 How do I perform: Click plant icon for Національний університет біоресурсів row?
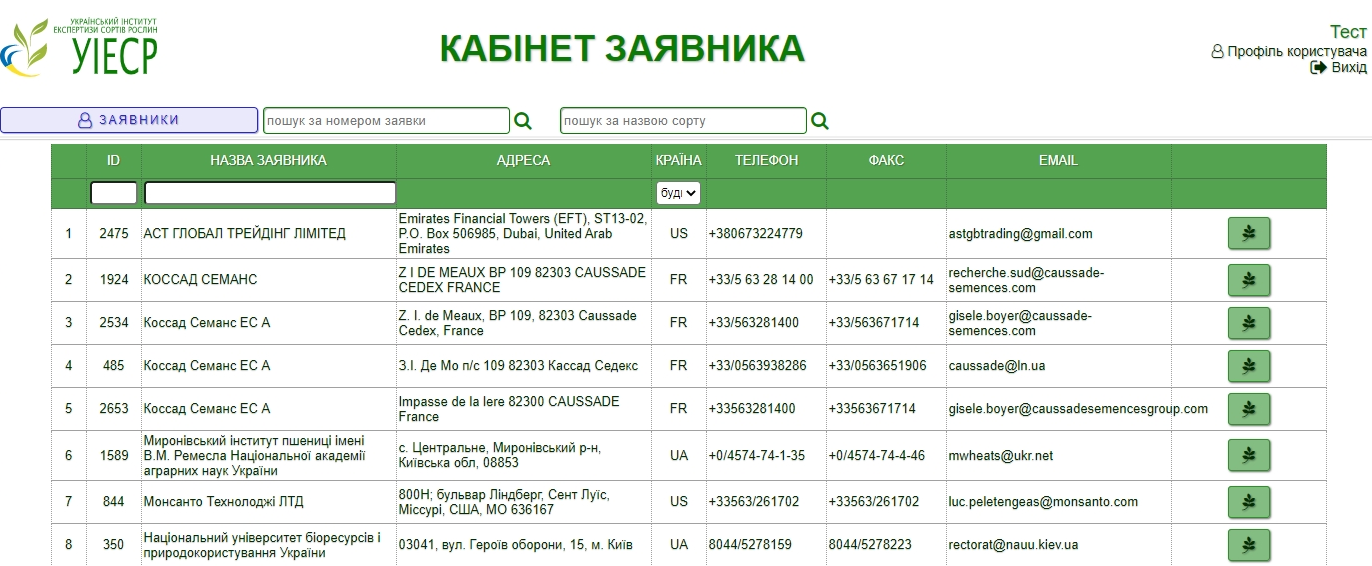point(1248,545)
